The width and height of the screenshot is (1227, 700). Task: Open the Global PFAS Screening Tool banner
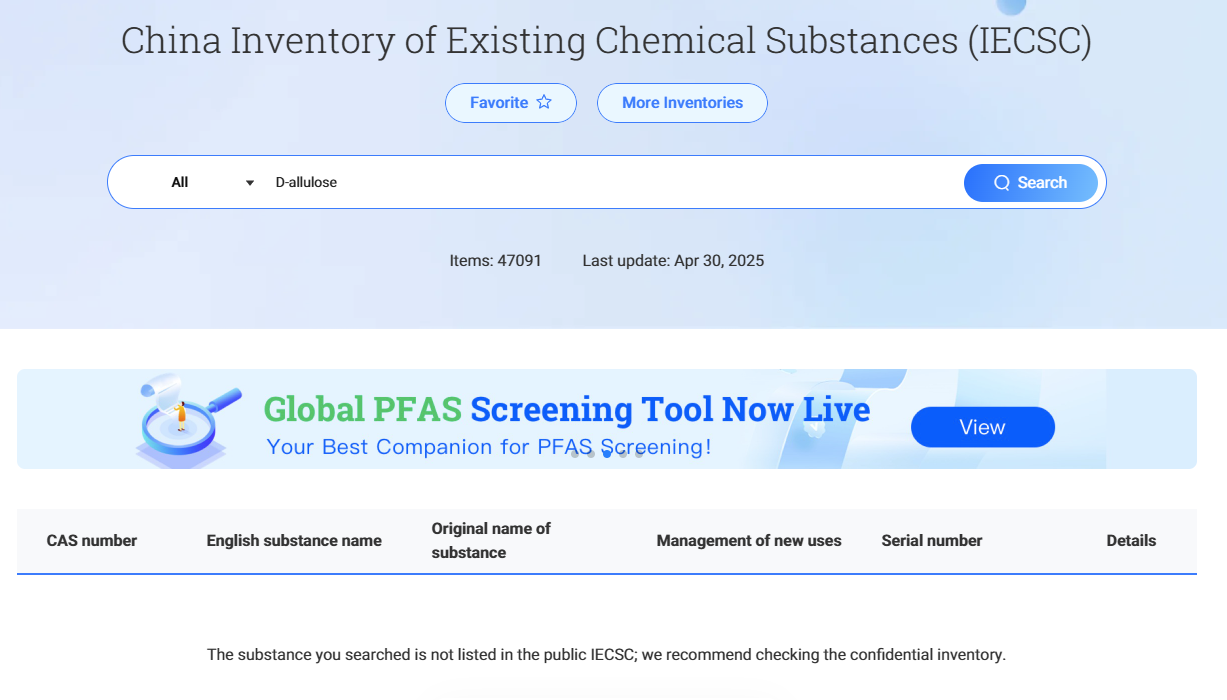click(x=607, y=419)
